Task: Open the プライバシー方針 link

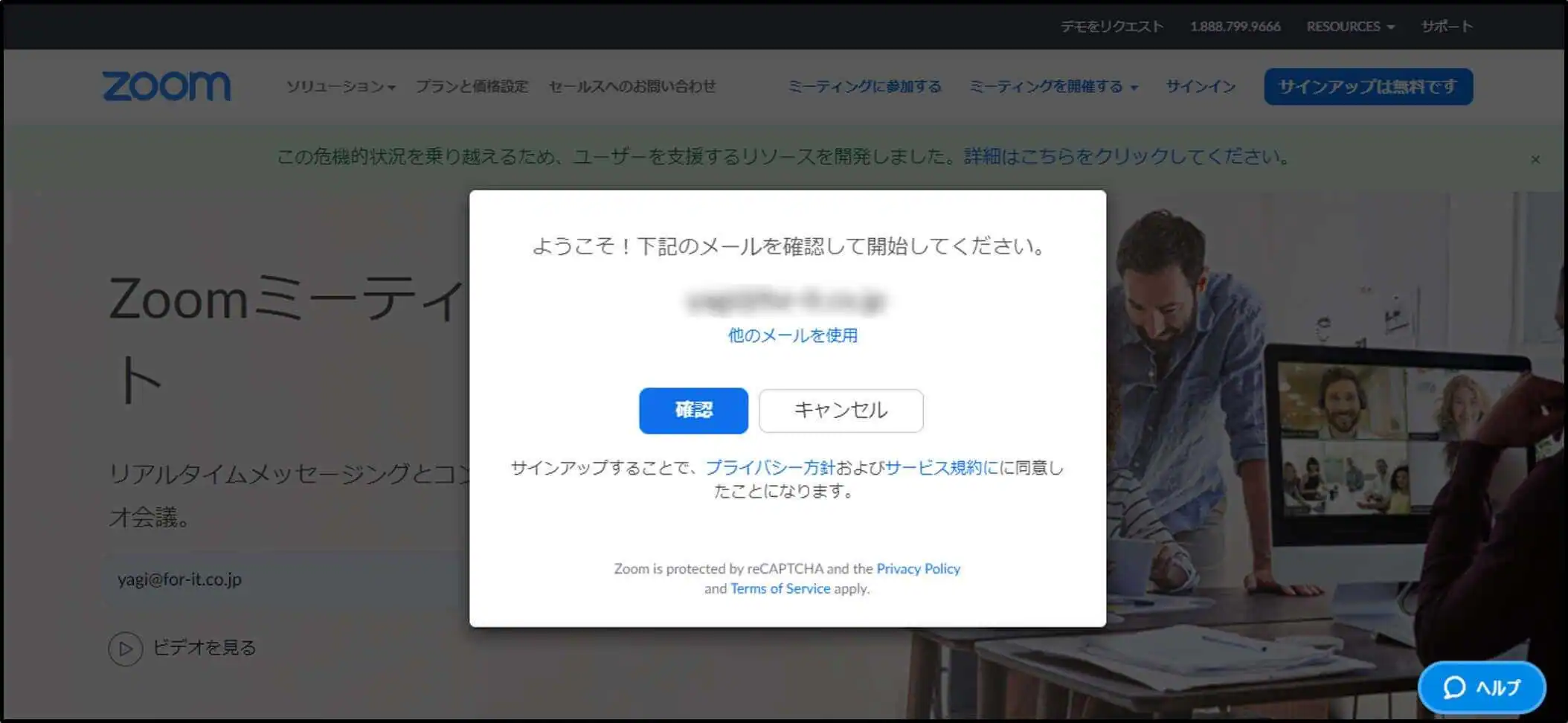Action: pos(770,467)
